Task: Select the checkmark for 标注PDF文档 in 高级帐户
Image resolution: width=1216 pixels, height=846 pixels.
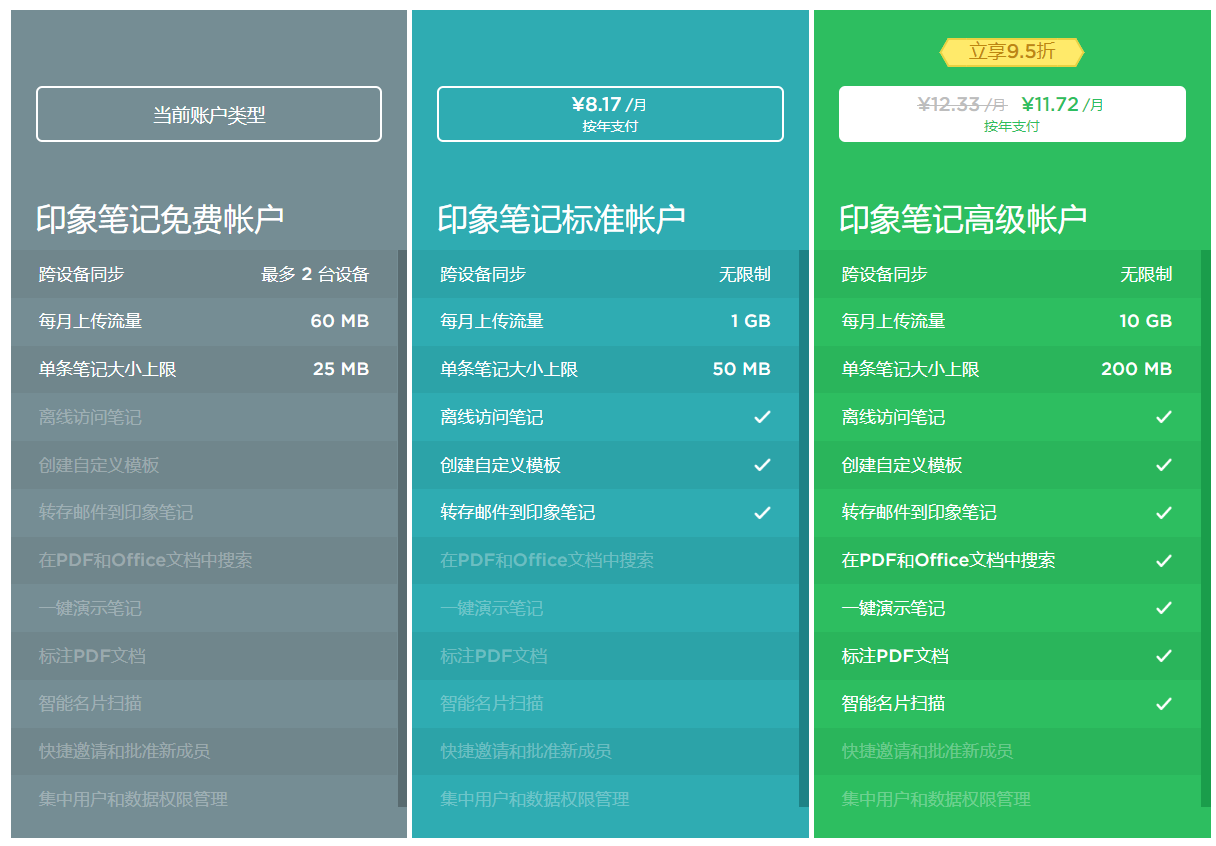Action: coord(1163,657)
